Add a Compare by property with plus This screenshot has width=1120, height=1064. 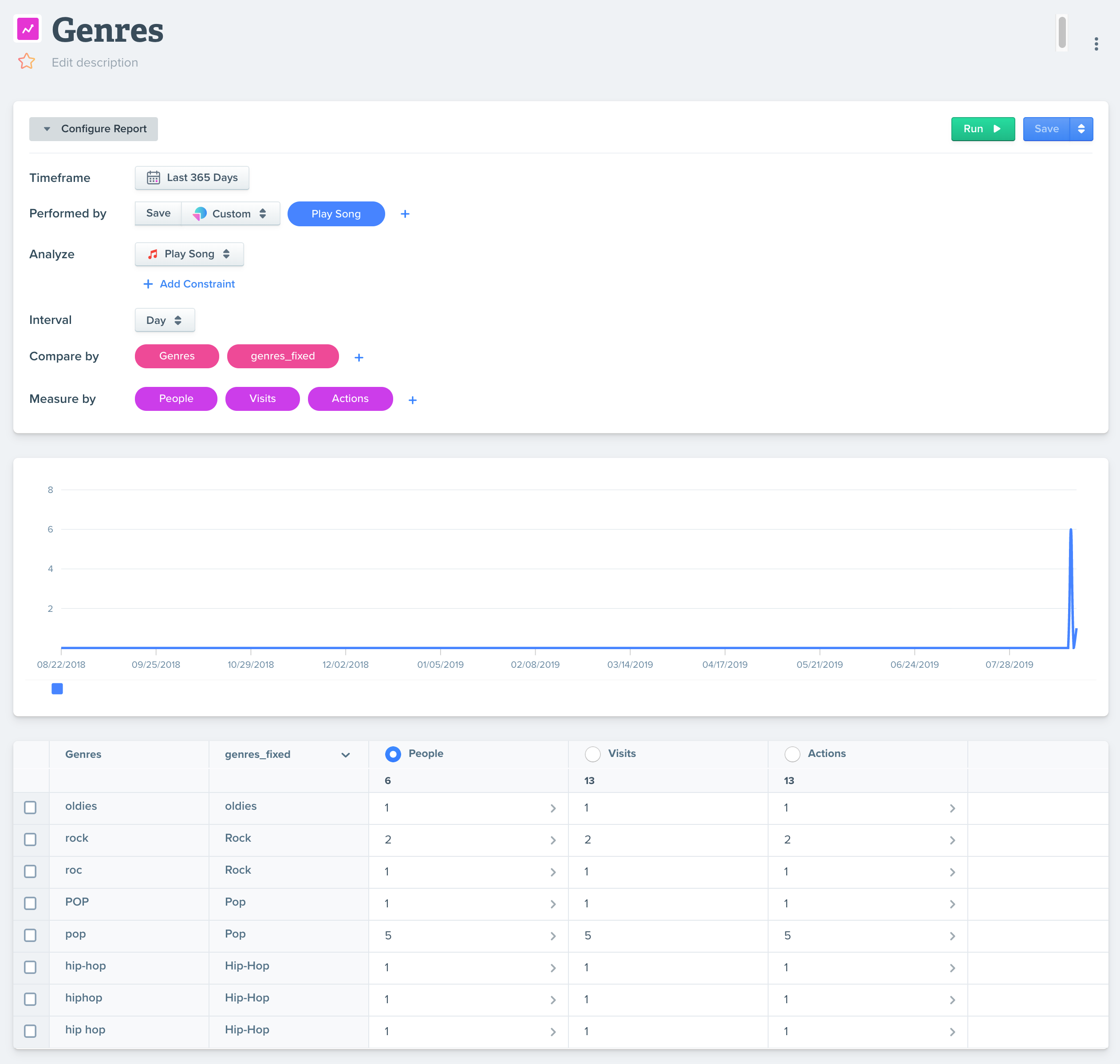(359, 357)
